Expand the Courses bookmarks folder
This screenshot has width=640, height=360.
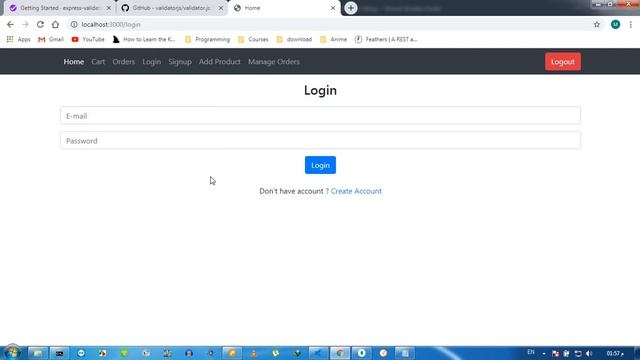click(253, 39)
